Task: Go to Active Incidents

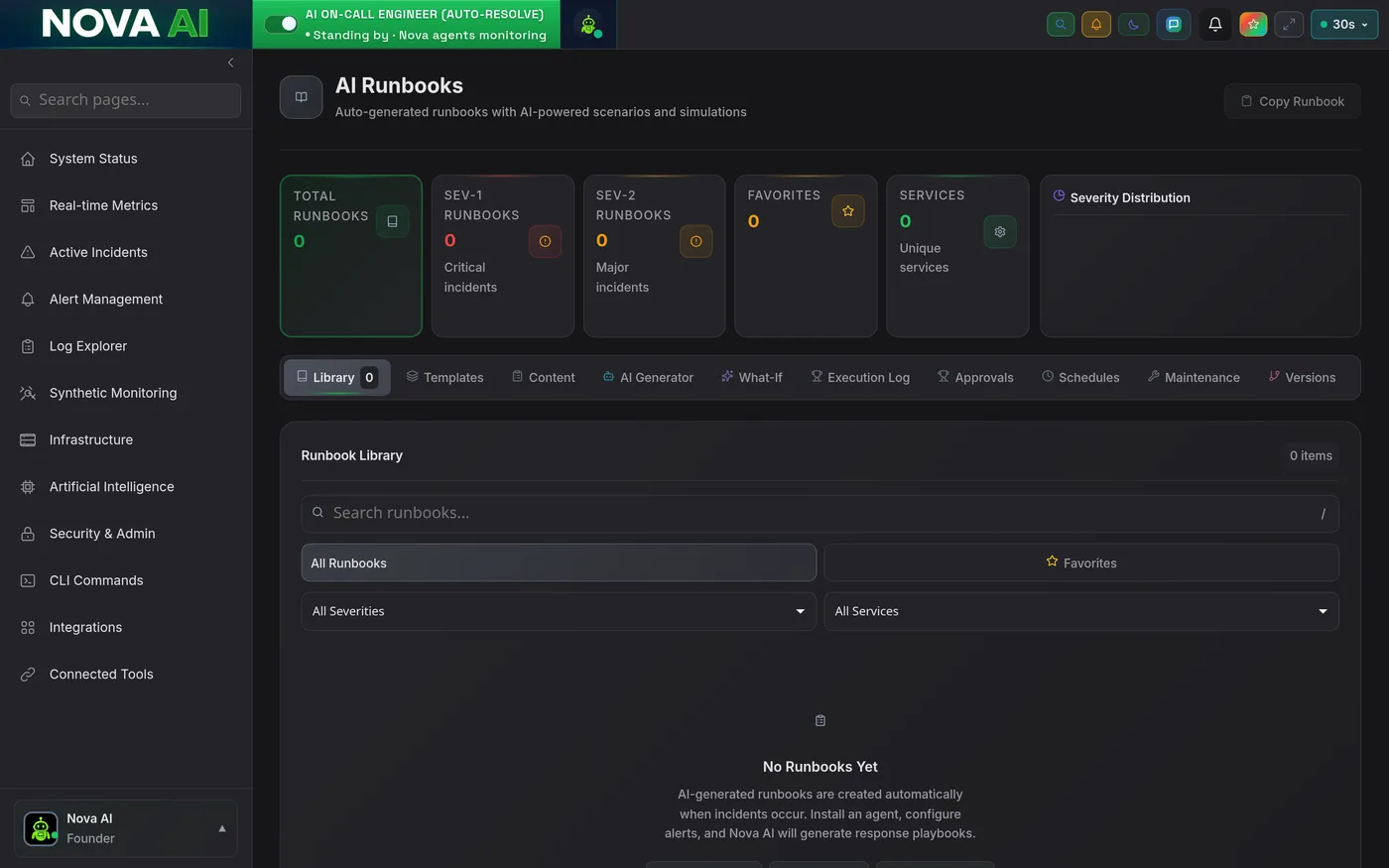Action: pyautogui.click(x=126, y=252)
